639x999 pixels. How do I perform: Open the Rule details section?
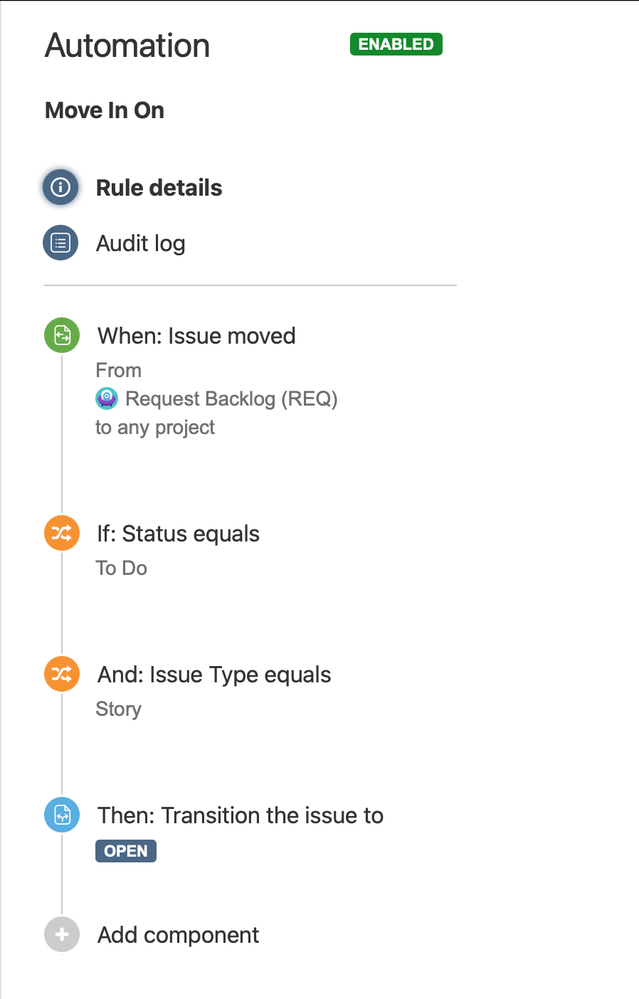pyautogui.click(x=159, y=188)
